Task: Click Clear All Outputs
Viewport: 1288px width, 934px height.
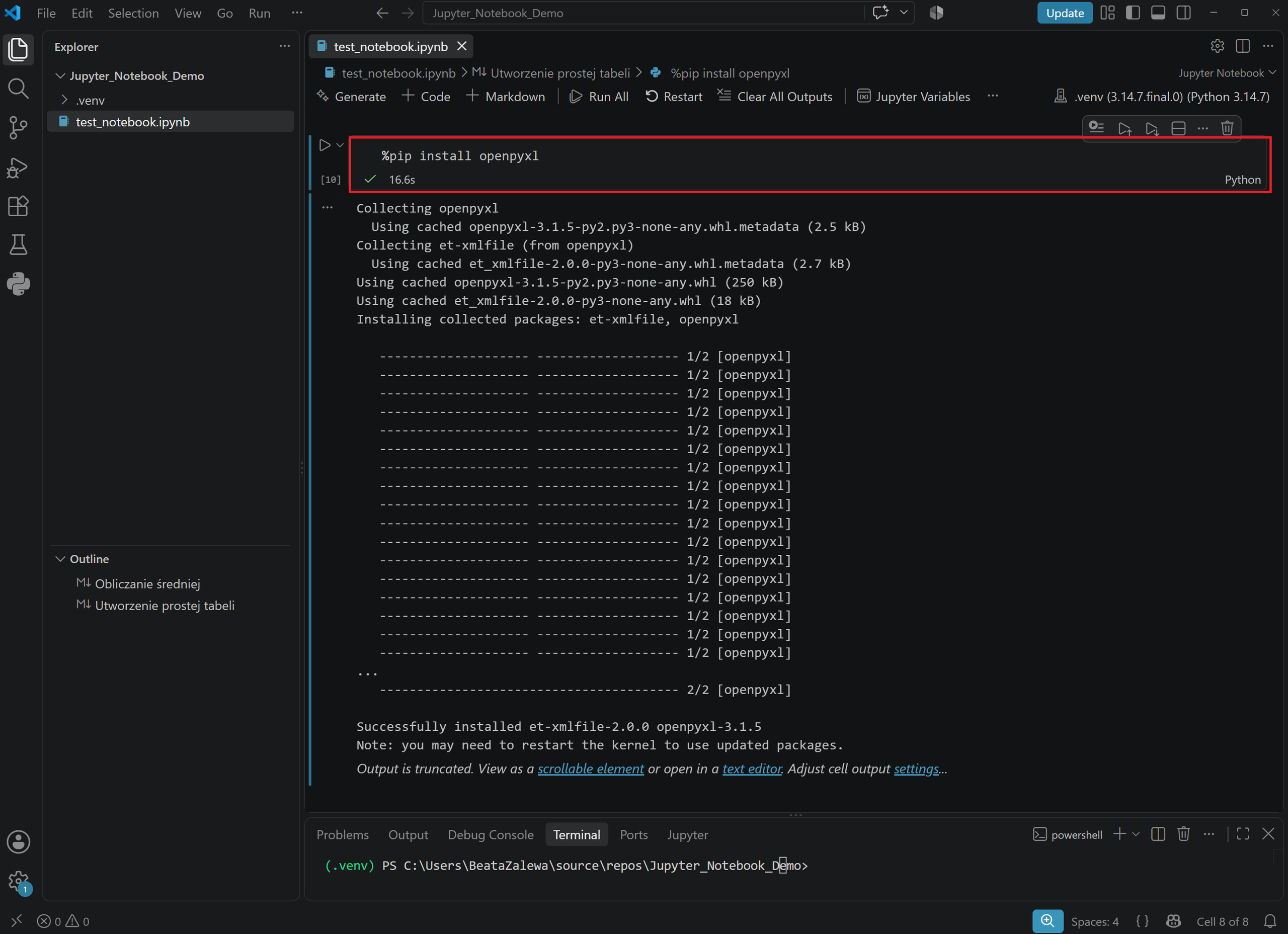Action: [x=775, y=97]
